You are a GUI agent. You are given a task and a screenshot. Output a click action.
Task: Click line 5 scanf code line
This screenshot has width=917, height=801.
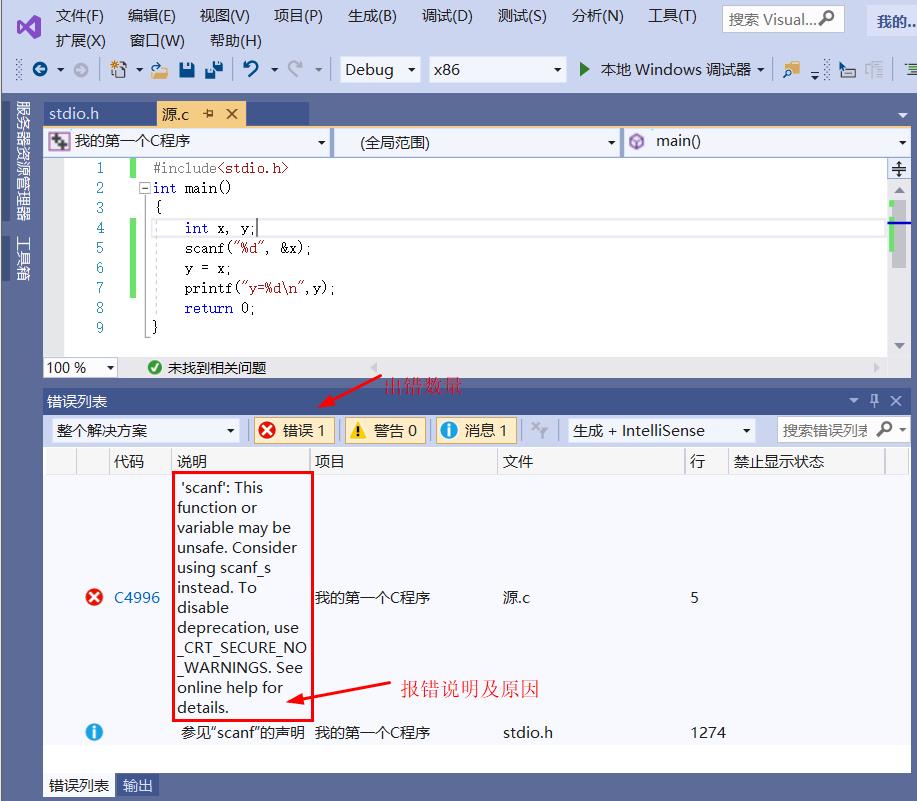tap(247, 248)
